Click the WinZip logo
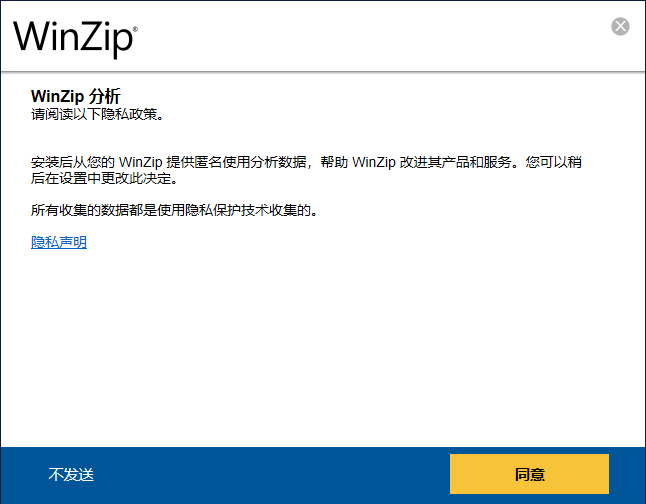Image resolution: width=646 pixels, height=504 pixels. 75,38
